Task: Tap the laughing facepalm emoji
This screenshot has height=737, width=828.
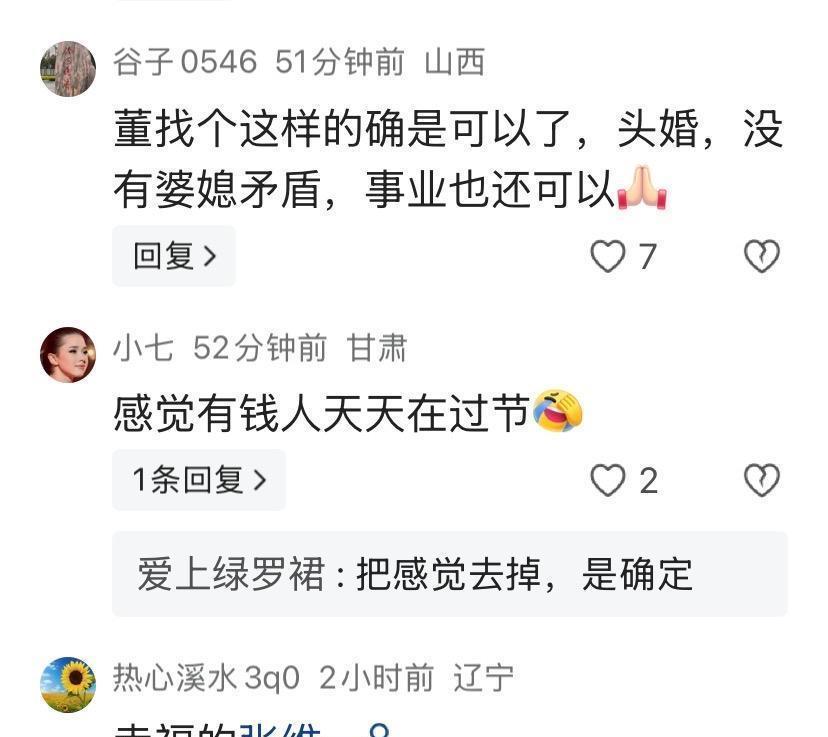Action: click(558, 411)
